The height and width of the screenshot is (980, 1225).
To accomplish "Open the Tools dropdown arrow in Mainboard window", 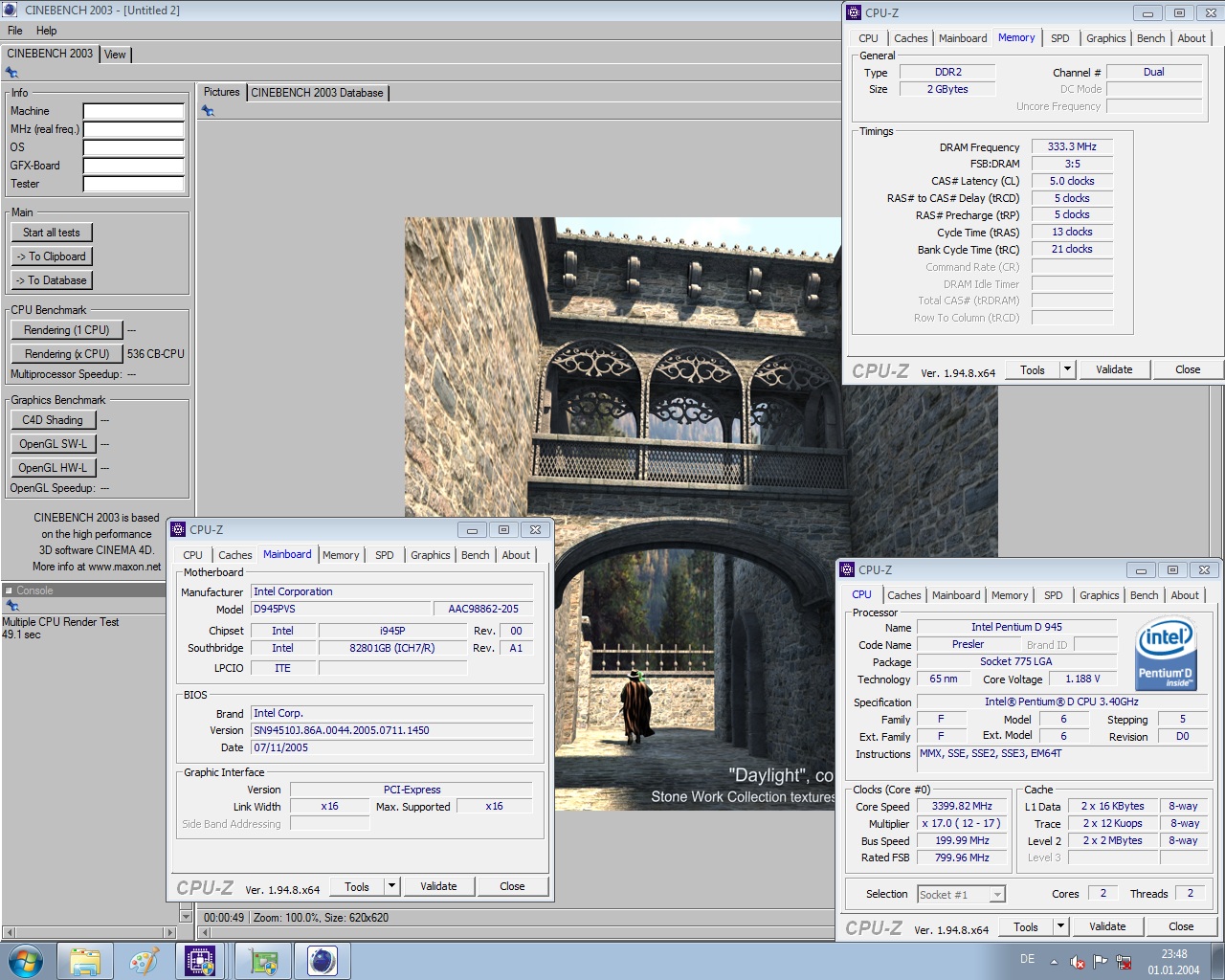I will tap(391, 886).
